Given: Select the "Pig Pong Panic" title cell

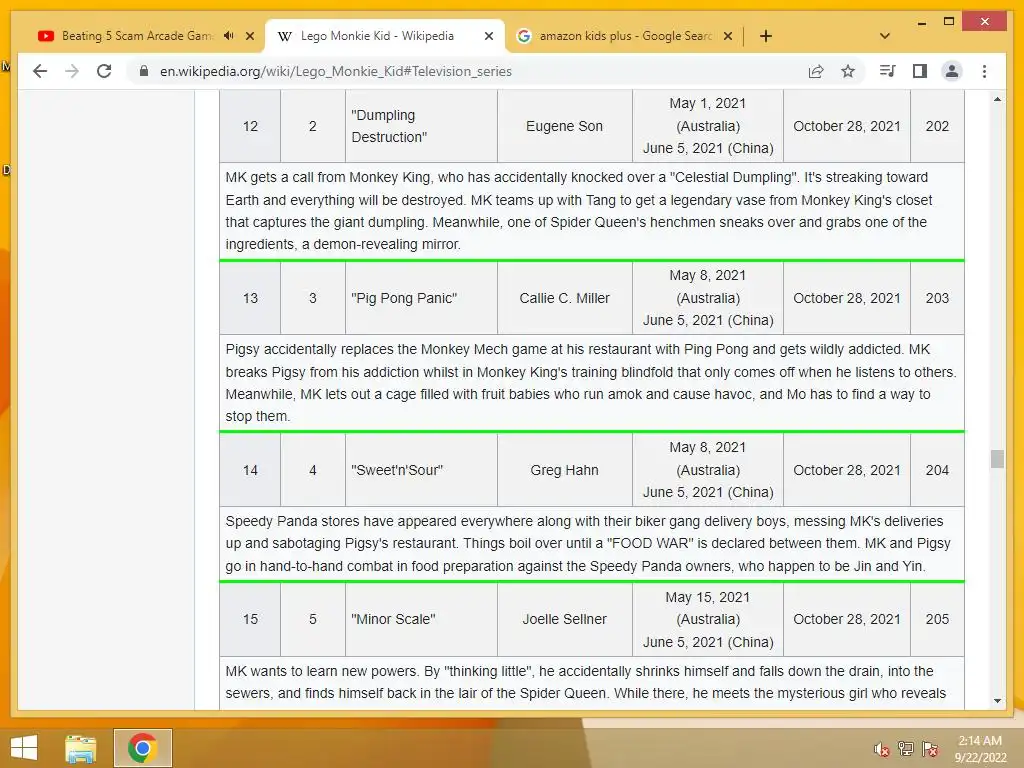Looking at the screenshot, I should click(x=421, y=298).
